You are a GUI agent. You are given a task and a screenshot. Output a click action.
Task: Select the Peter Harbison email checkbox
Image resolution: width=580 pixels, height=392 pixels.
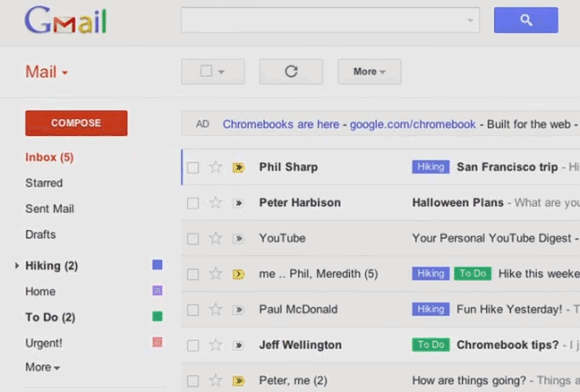(193, 203)
